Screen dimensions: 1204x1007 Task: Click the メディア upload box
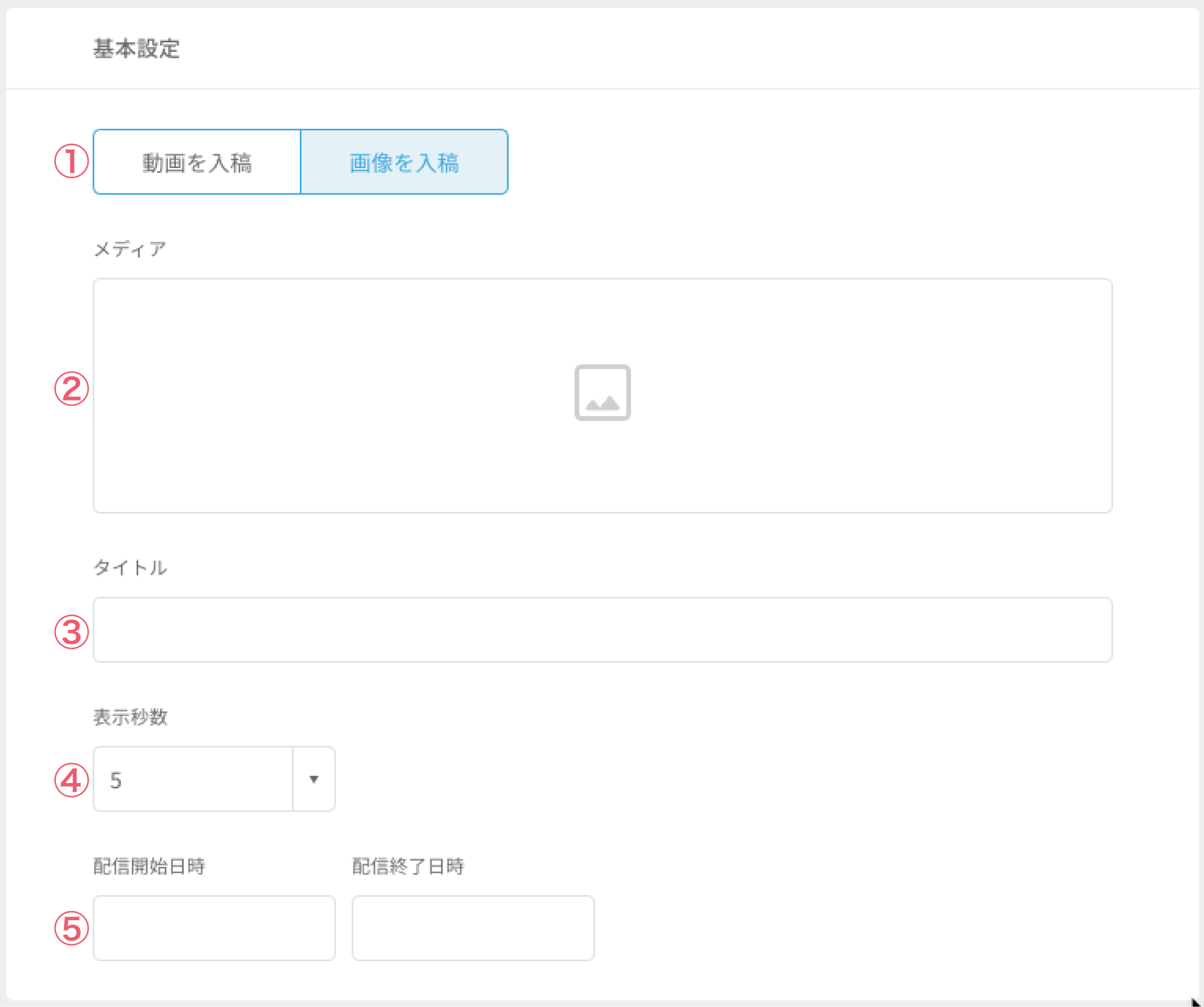pos(603,396)
